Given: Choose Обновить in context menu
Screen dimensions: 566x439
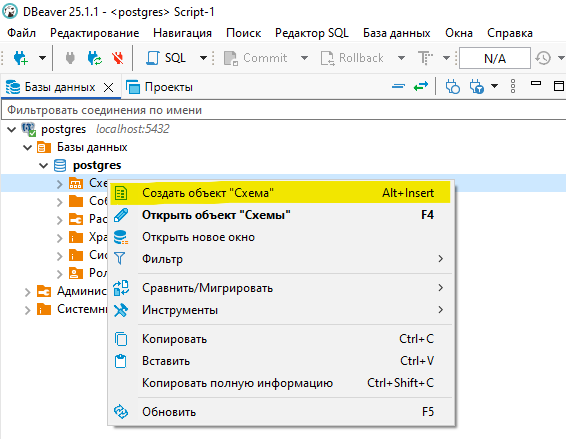Looking at the screenshot, I should coord(280,412).
